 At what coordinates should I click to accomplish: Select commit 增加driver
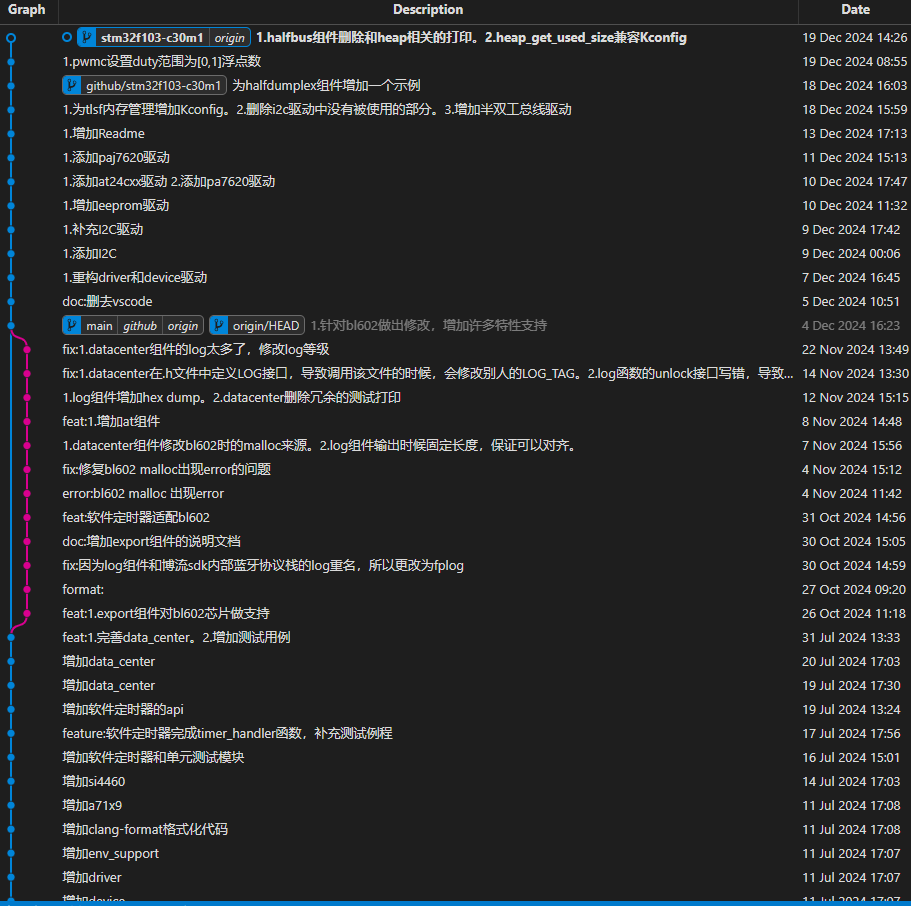click(x=92, y=878)
